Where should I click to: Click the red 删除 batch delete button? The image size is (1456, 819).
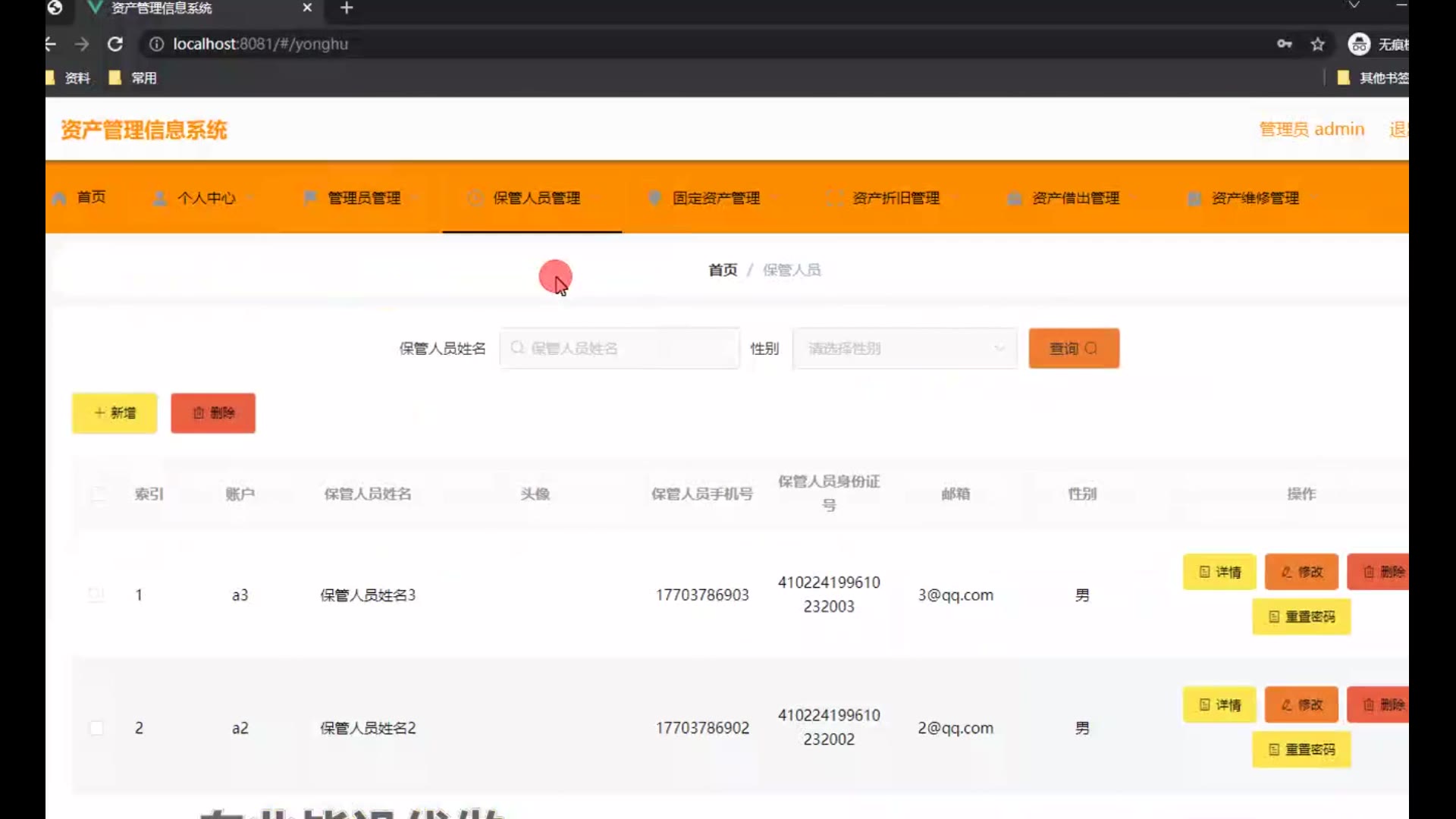[x=213, y=413]
